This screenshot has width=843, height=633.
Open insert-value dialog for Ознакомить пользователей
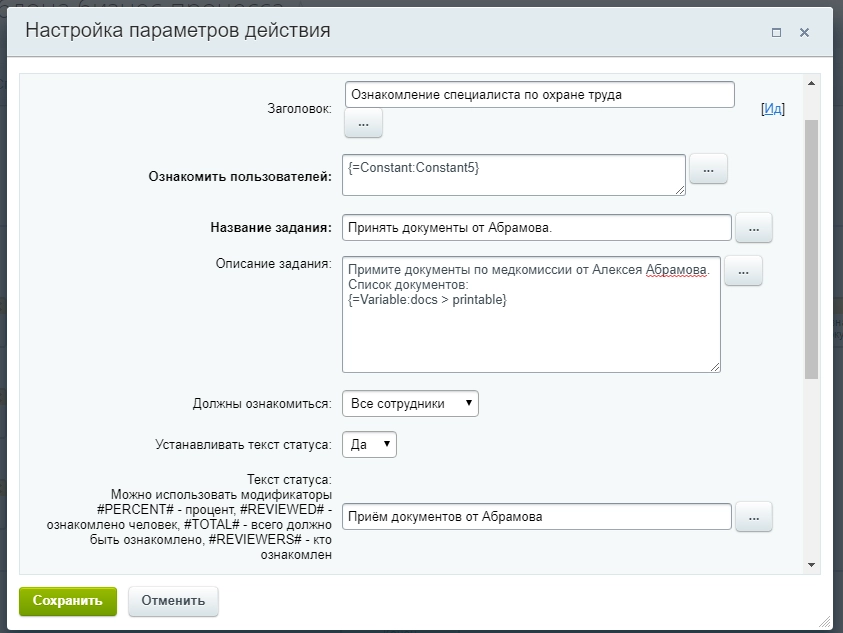point(708,169)
